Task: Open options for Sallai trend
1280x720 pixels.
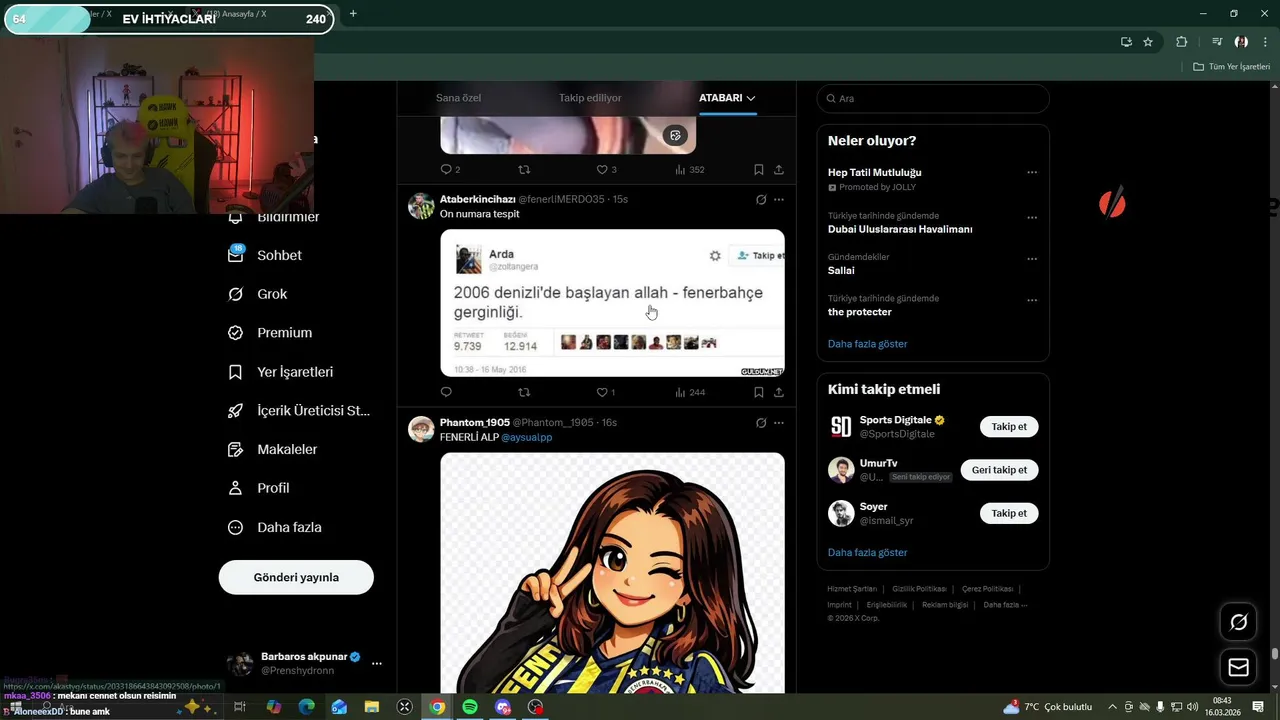Action: click(1032, 259)
